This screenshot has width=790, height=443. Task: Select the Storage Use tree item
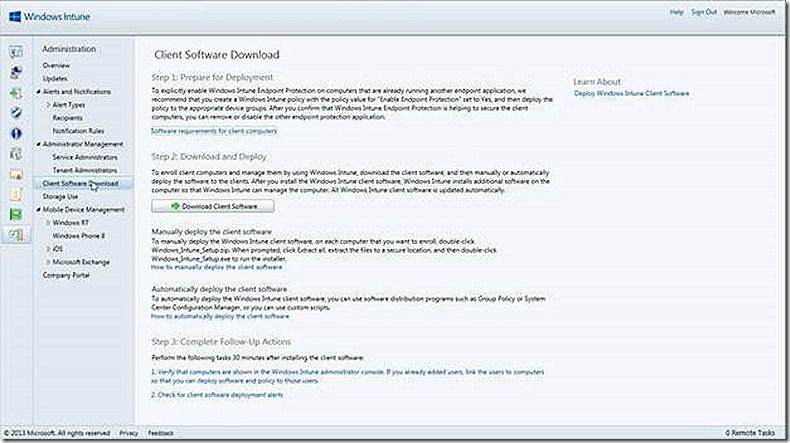(60, 197)
